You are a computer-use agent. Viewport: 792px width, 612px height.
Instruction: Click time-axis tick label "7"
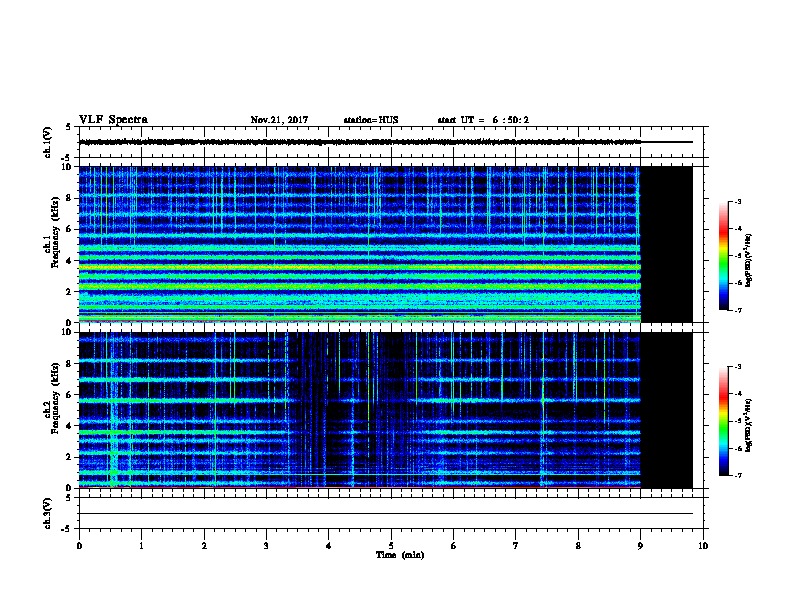pyautogui.click(x=516, y=546)
